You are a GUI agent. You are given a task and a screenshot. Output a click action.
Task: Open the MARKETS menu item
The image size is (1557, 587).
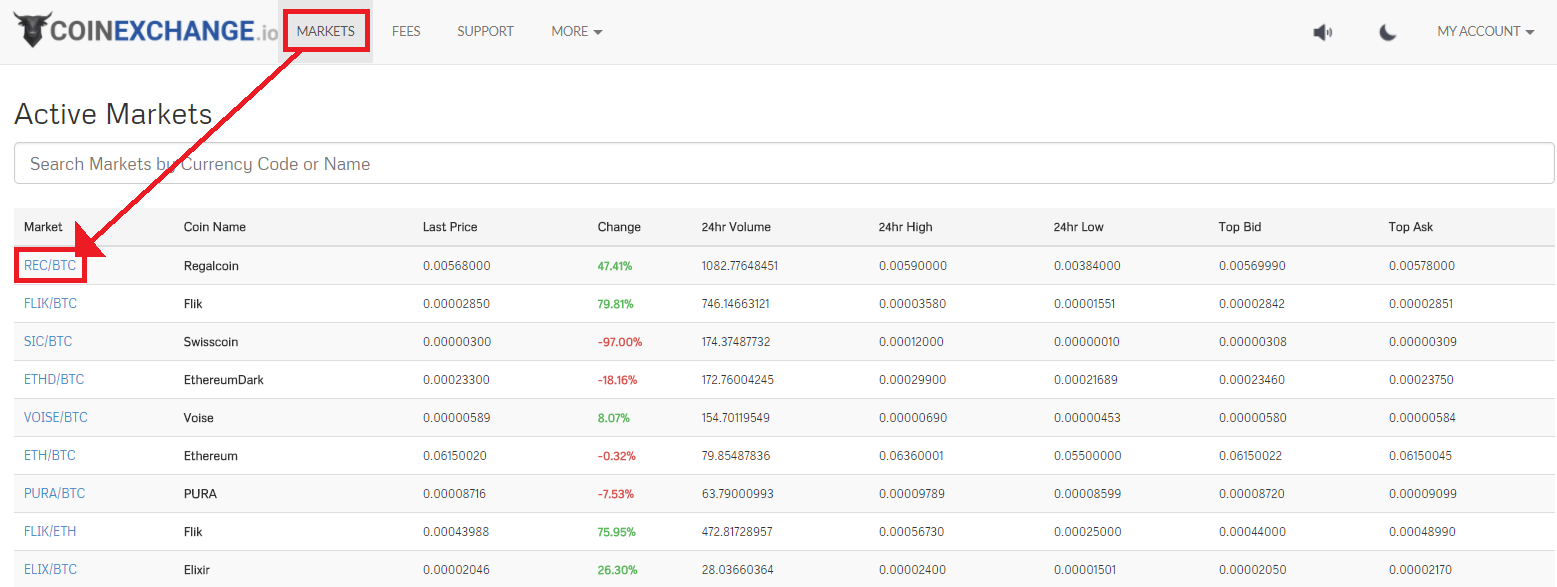[x=326, y=32]
